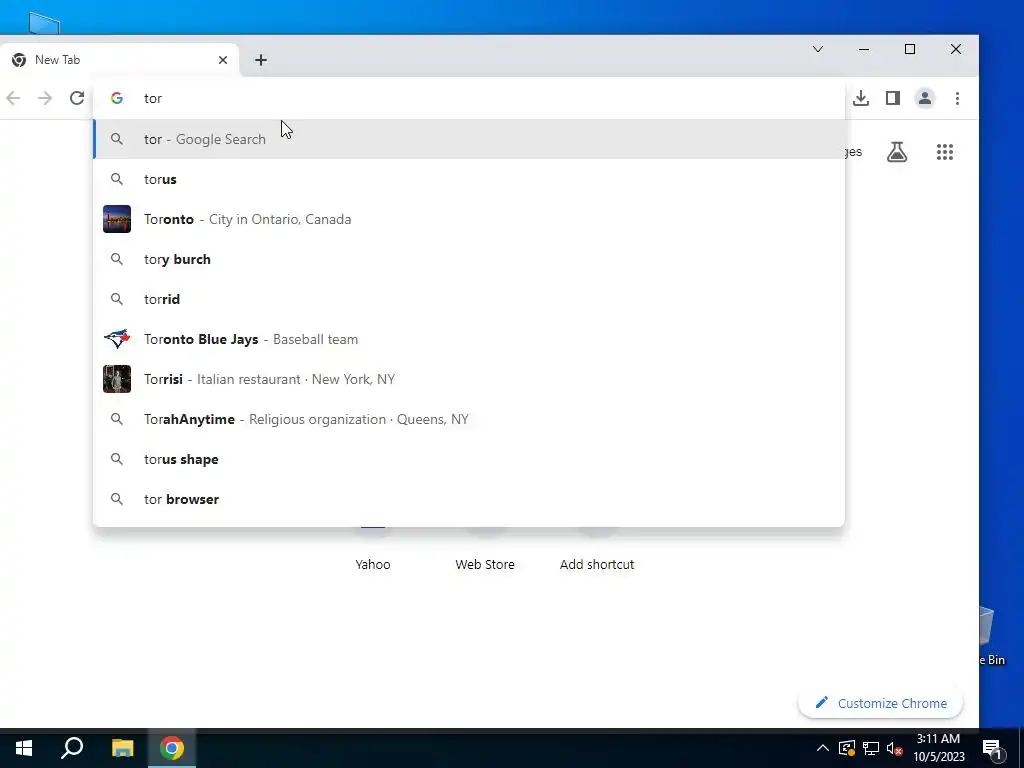Show hidden system tray icons
Viewport: 1024px width, 768px height.
coord(823,748)
